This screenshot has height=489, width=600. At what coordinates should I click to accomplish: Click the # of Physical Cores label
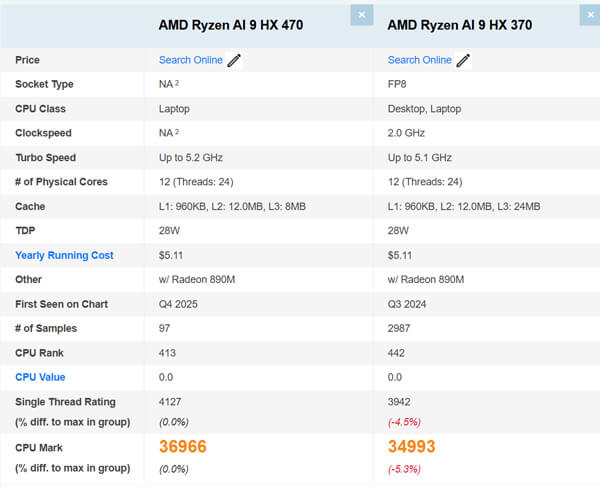[61, 182]
